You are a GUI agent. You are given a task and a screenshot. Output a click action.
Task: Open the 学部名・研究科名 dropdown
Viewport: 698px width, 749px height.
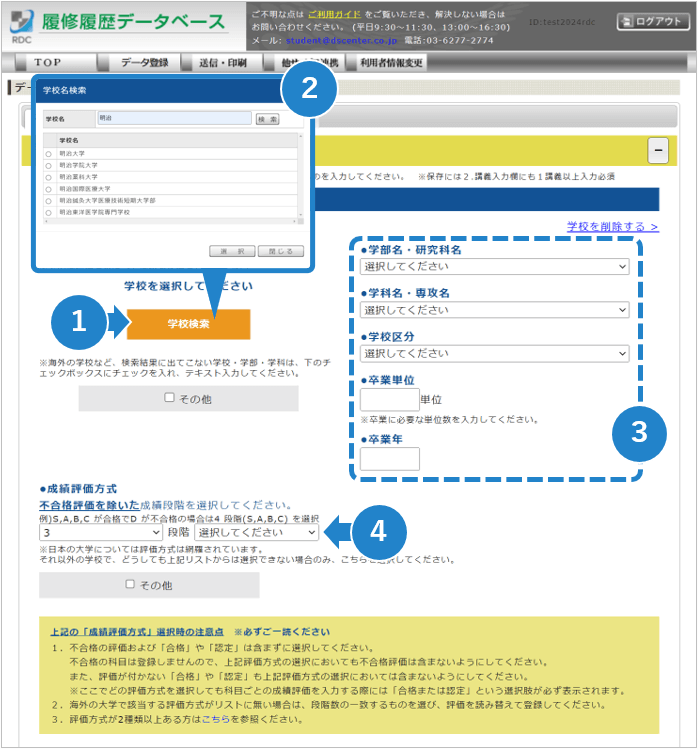point(494,267)
